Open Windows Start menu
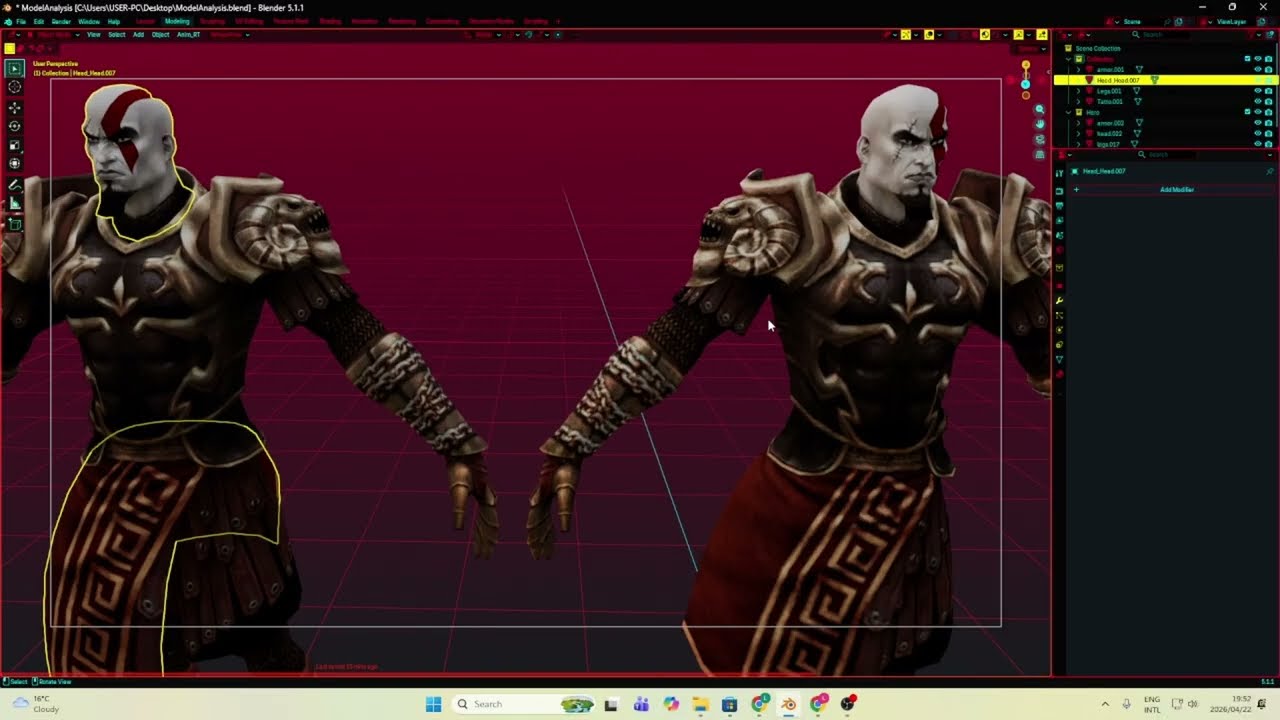The image size is (1280, 720). (x=433, y=704)
